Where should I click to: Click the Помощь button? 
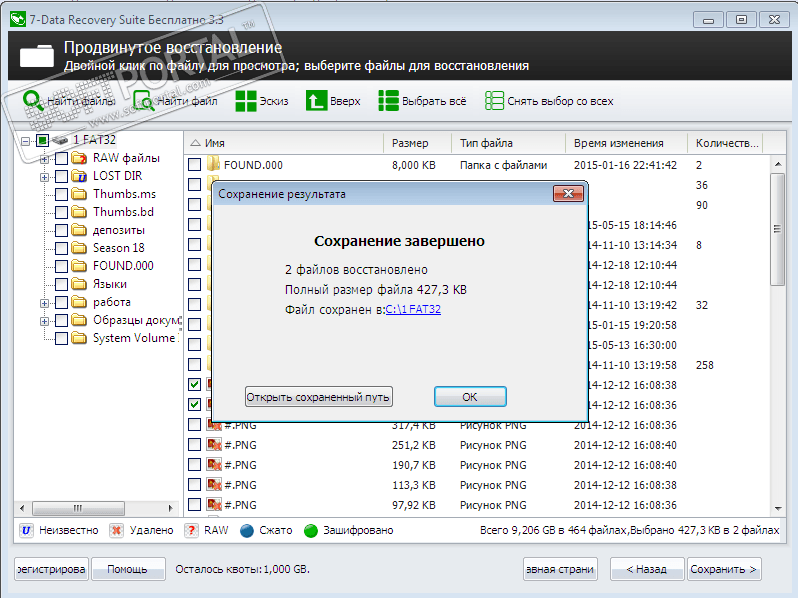(x=128, y=569)
